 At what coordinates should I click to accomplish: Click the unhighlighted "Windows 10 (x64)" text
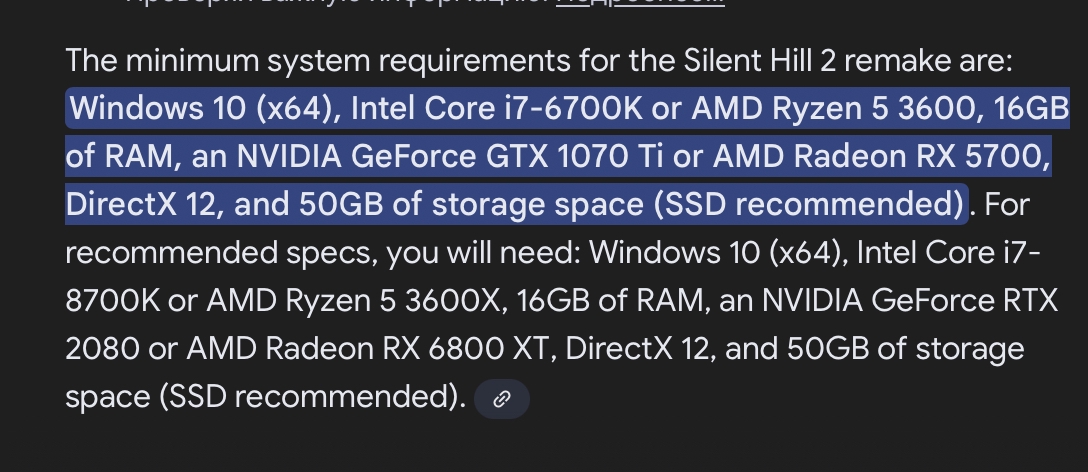click(720, 253)
